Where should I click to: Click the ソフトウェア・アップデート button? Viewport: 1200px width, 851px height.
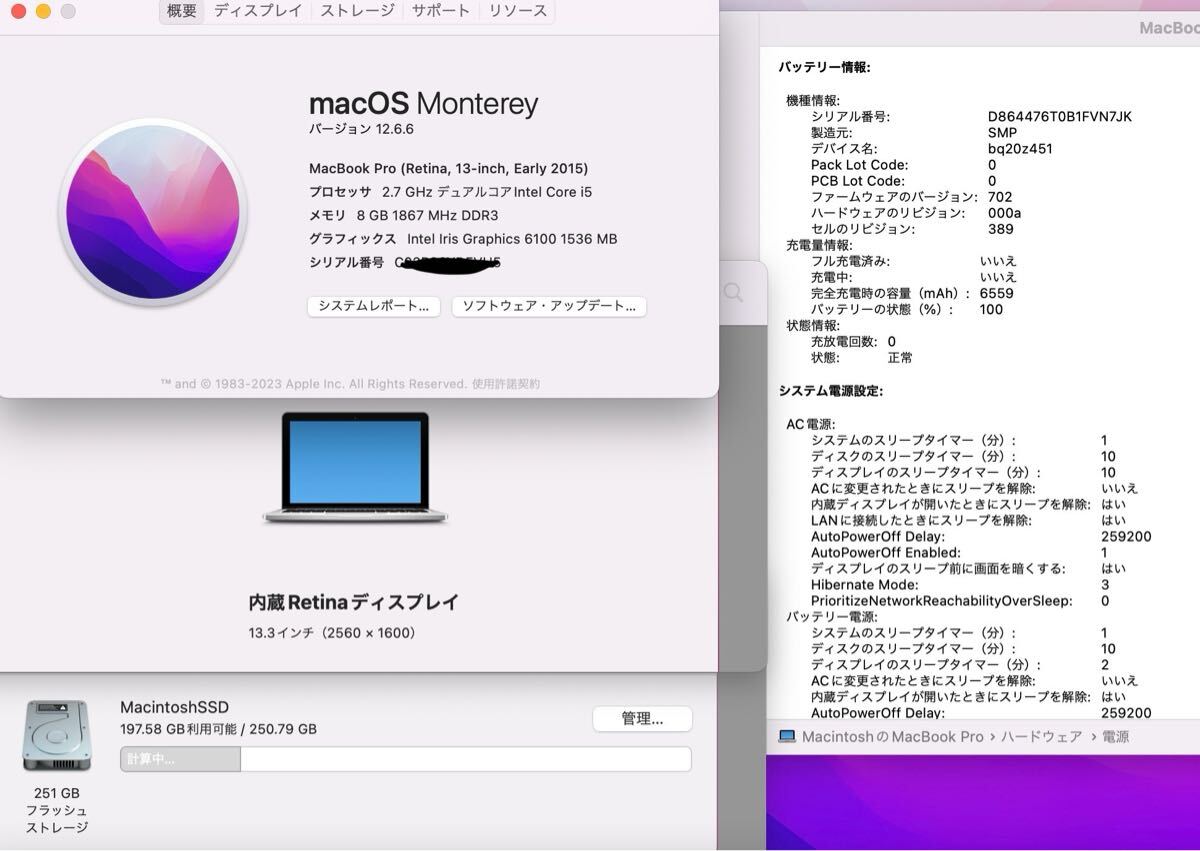tap(549, 306)
